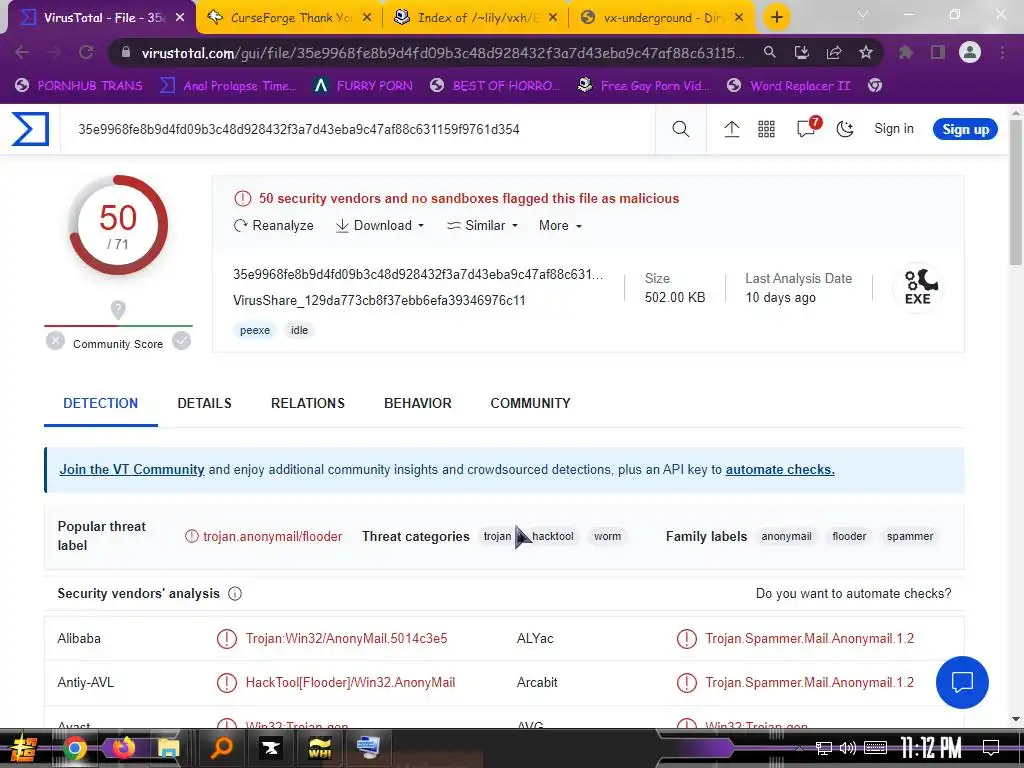Click the share page icon in address bar
Viewport: 1024px width, 768px height.
pyautogui.click(x=834, y=52)
